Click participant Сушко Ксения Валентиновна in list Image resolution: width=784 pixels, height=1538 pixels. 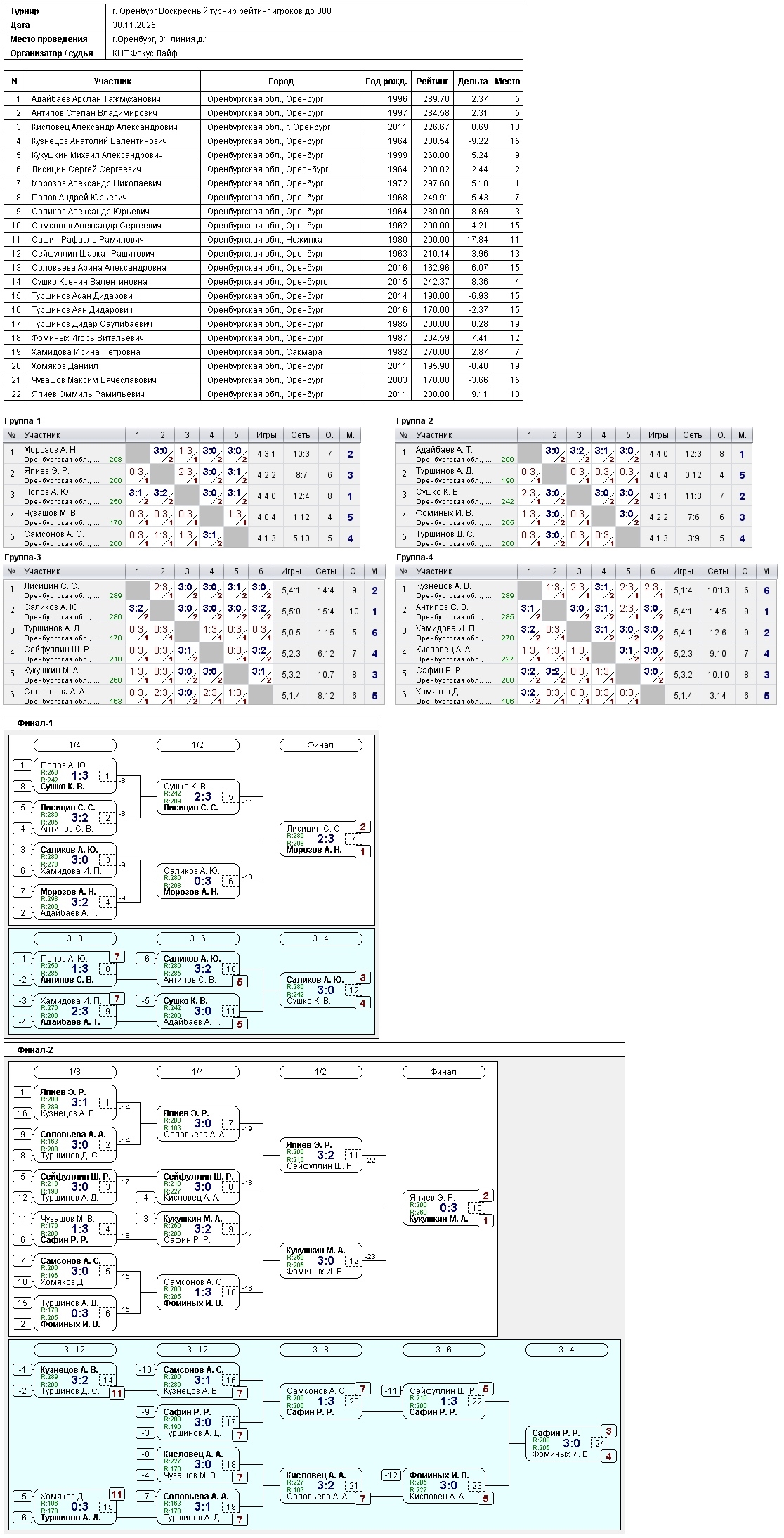click(x=89, y=282)
